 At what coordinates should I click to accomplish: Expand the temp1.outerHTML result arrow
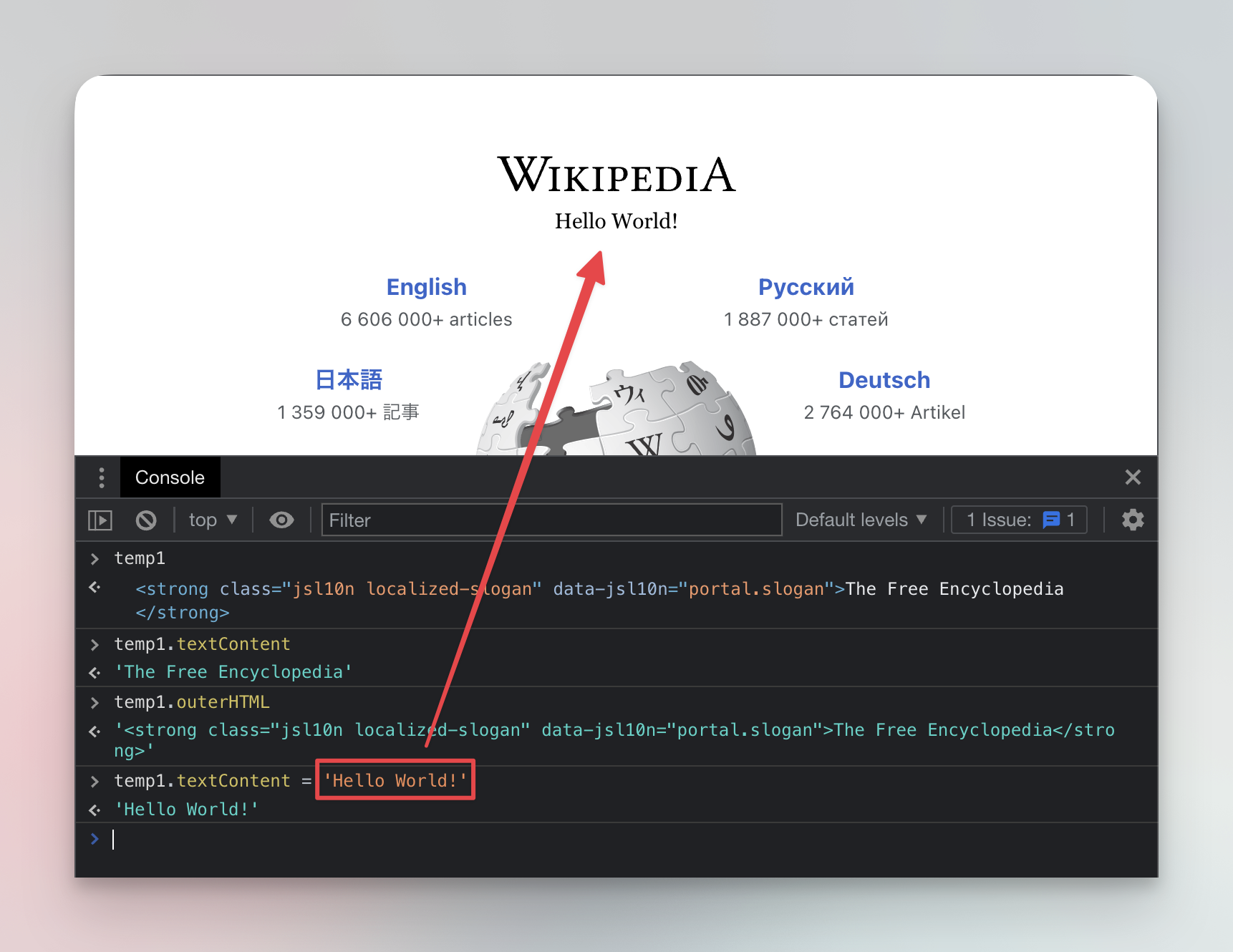point(94,731)
